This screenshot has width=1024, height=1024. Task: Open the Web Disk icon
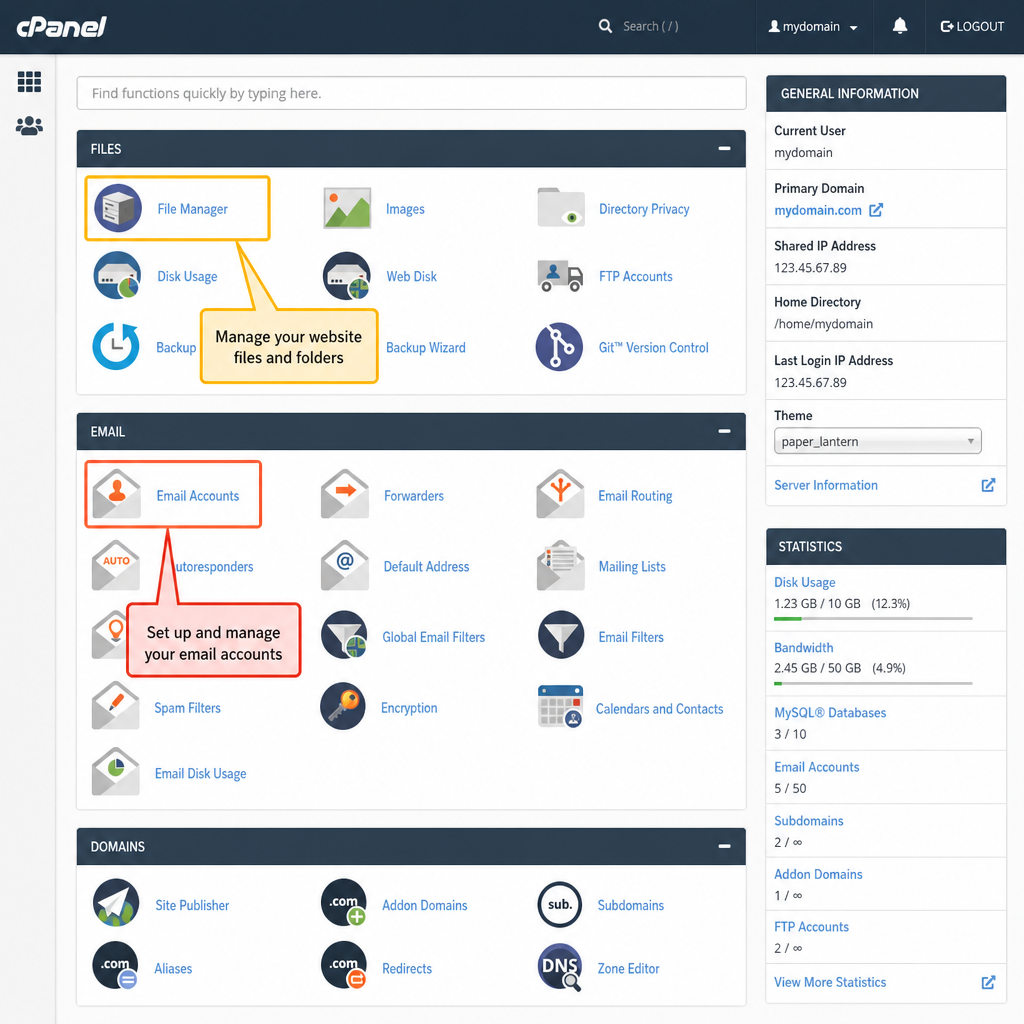coord(346,276)
